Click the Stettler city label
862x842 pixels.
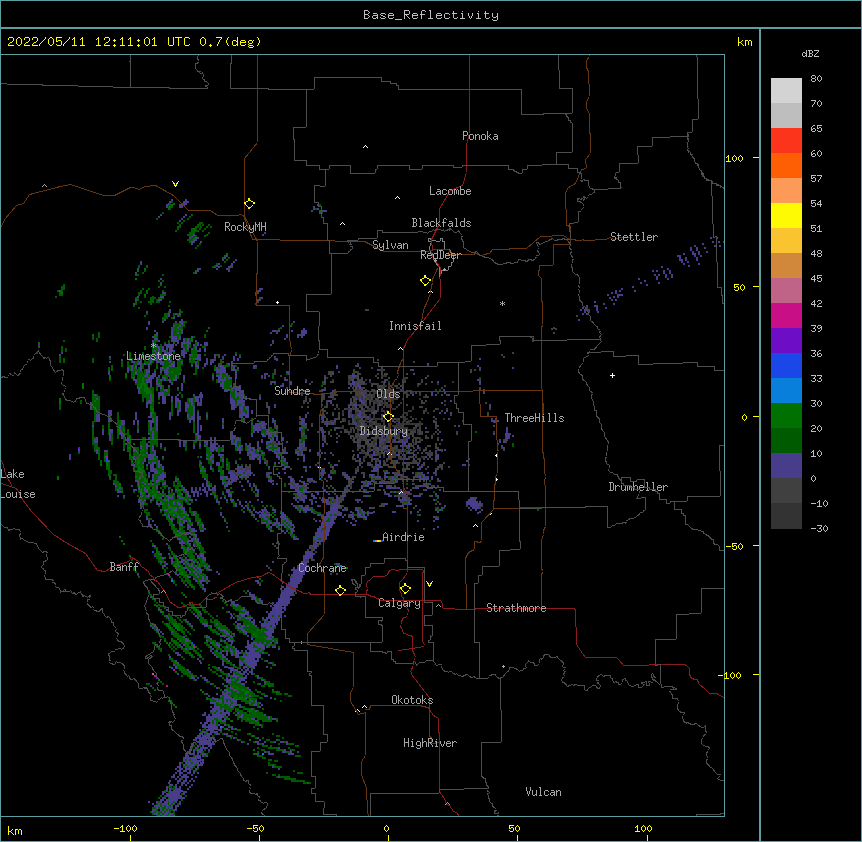click(x=634, y=237)
